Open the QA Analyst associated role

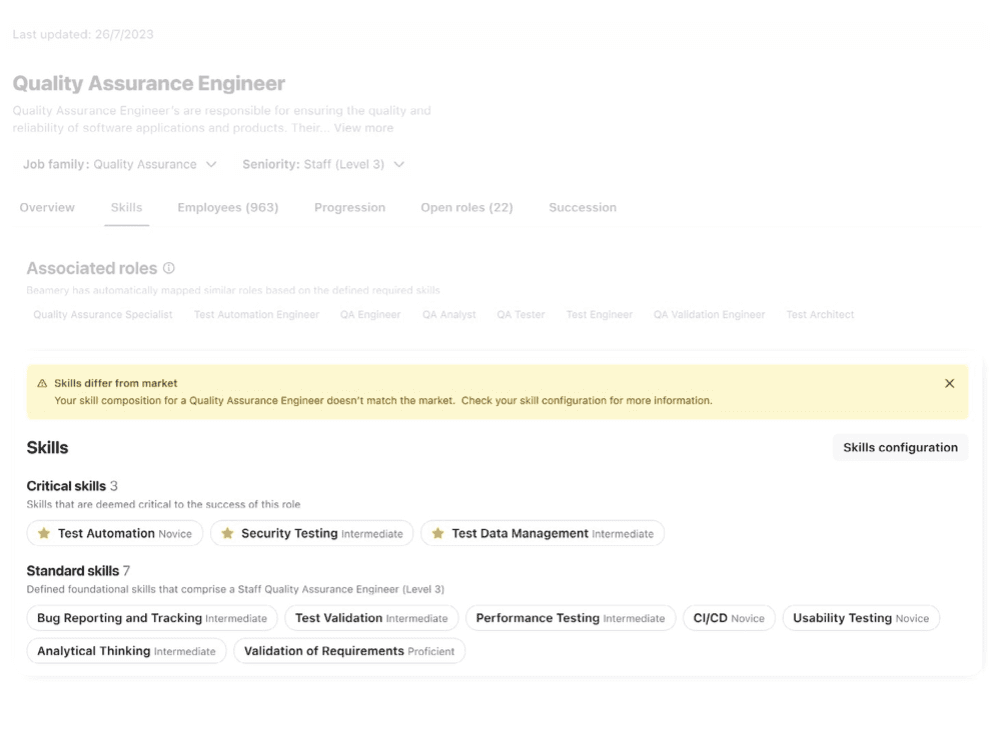click(449, 314)
